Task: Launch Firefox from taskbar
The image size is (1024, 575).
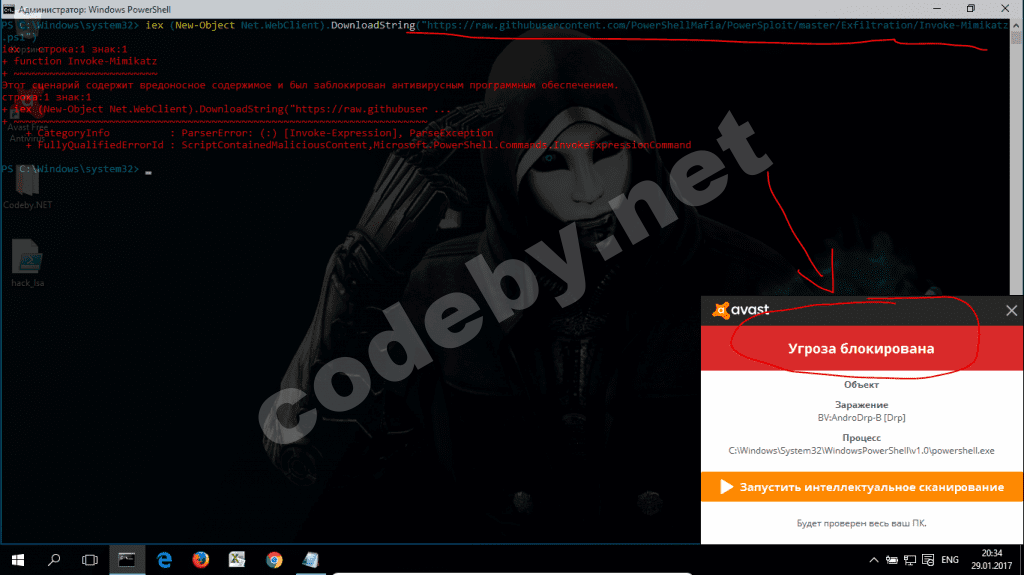Action: pos(200,560)
